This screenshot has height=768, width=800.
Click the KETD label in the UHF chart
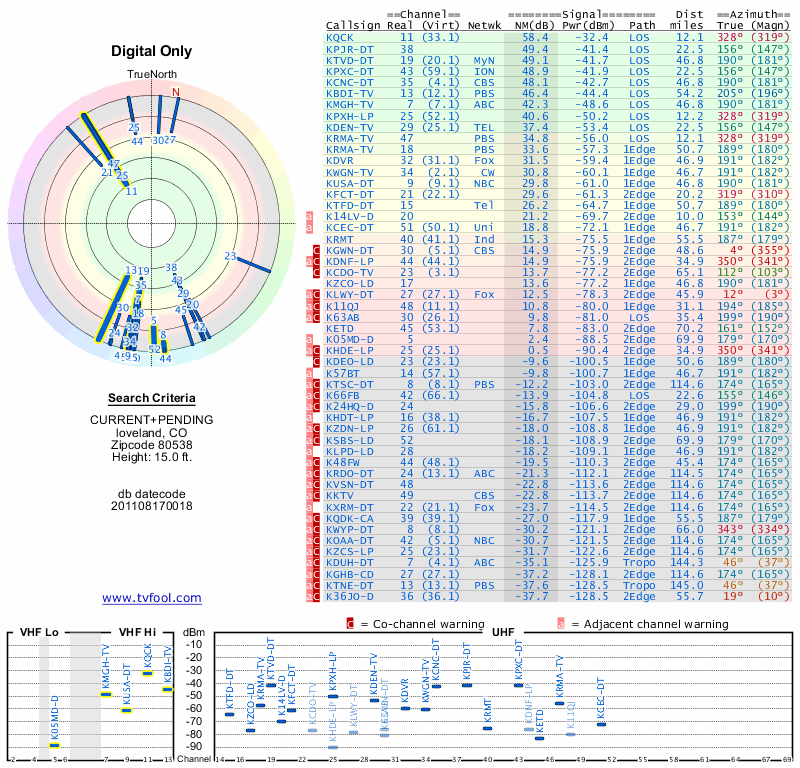coord(540,722)
